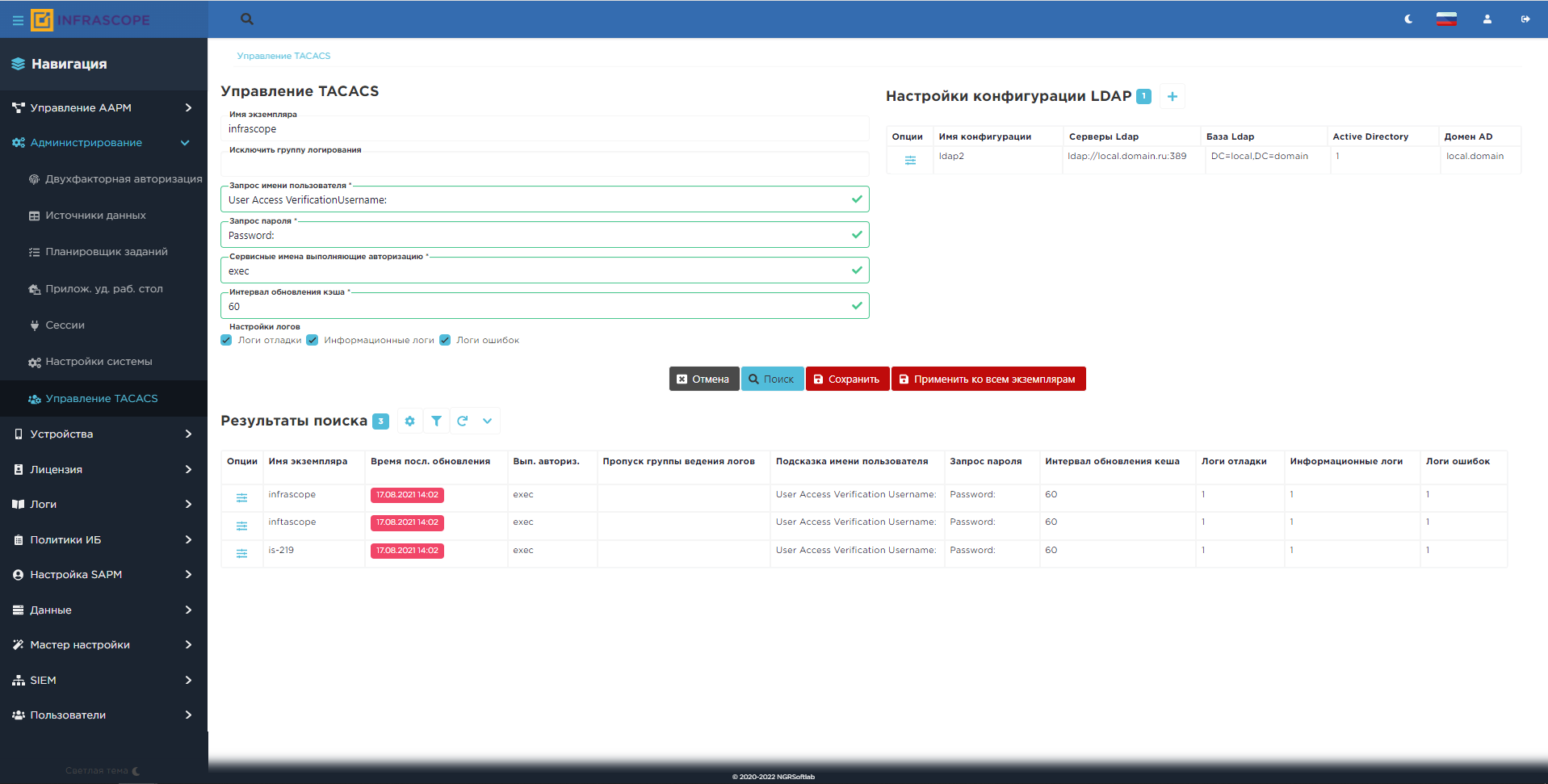
Task: Open options for the infrascope row
Action: click(241, 498)
